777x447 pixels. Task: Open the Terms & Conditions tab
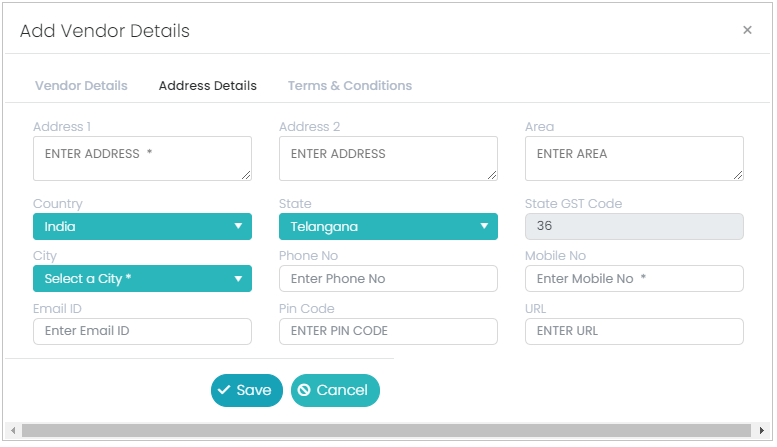click(350, 86)
